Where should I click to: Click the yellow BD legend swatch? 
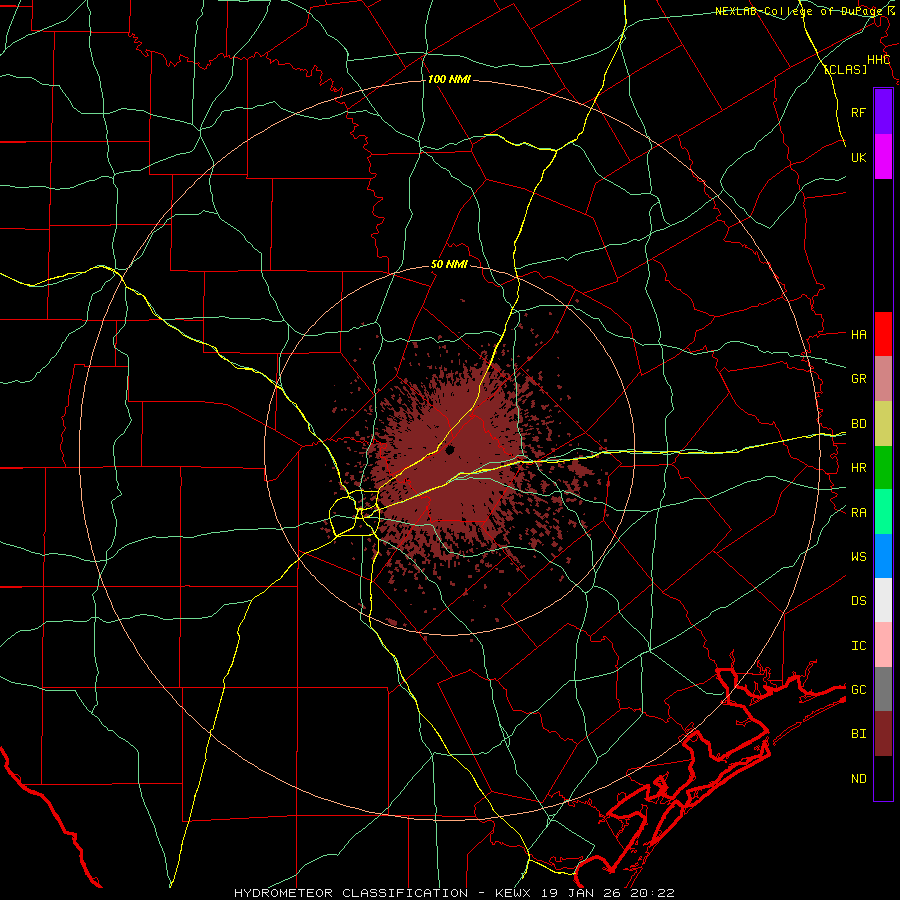pos(883,424)
